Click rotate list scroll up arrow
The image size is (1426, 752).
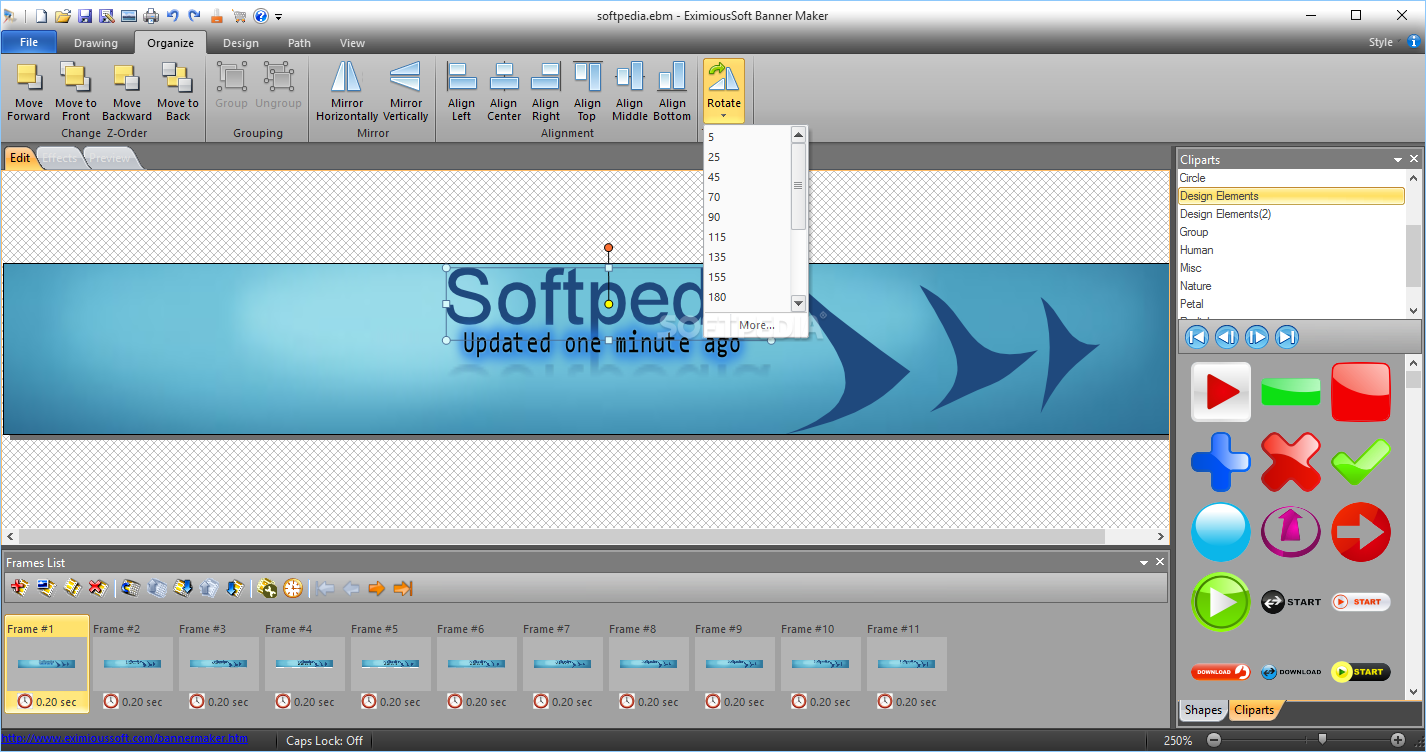coord(798,135)
